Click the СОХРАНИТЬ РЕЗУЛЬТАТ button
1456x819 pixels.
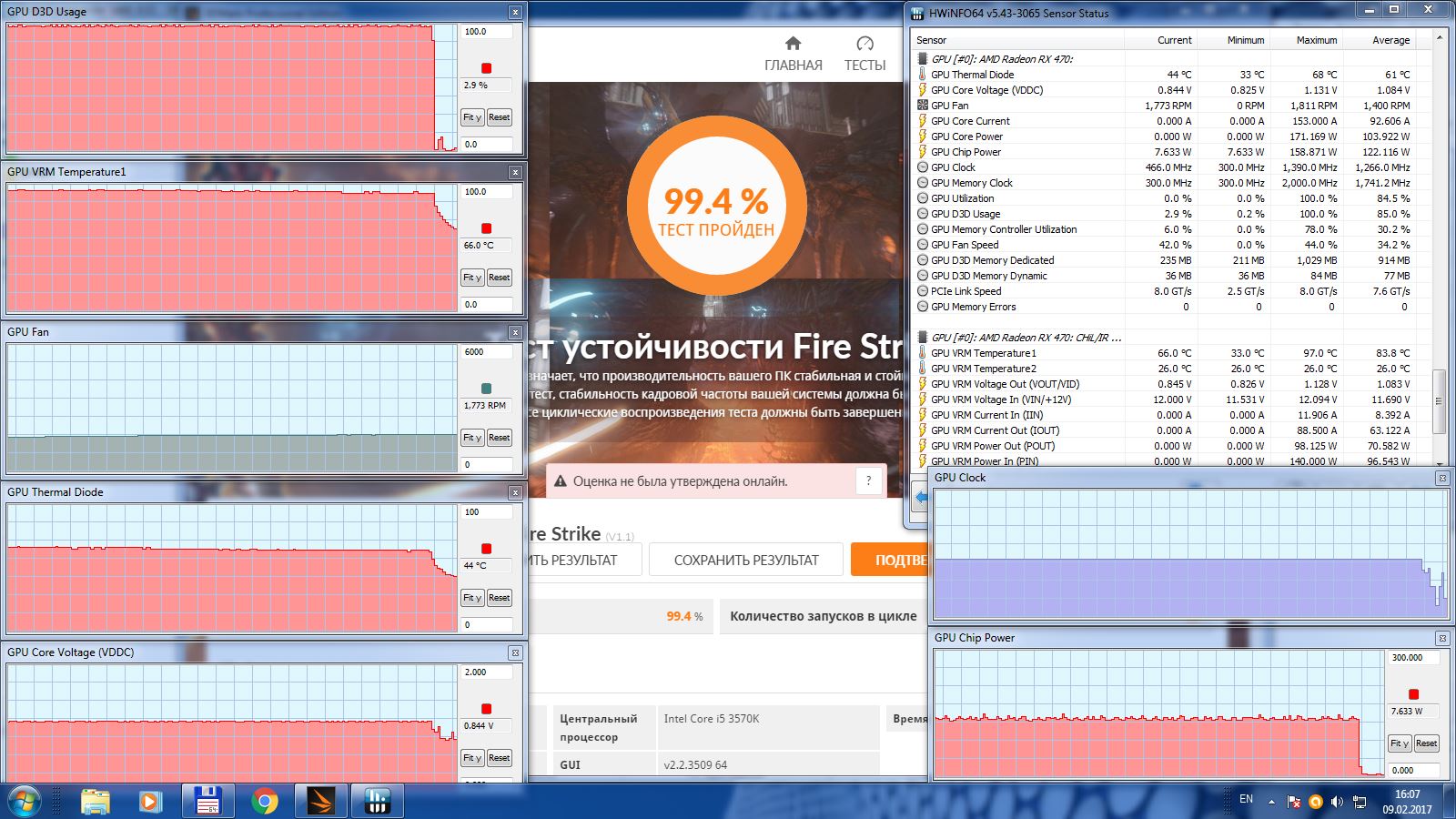pyautogui.click(x=746, y=560)
